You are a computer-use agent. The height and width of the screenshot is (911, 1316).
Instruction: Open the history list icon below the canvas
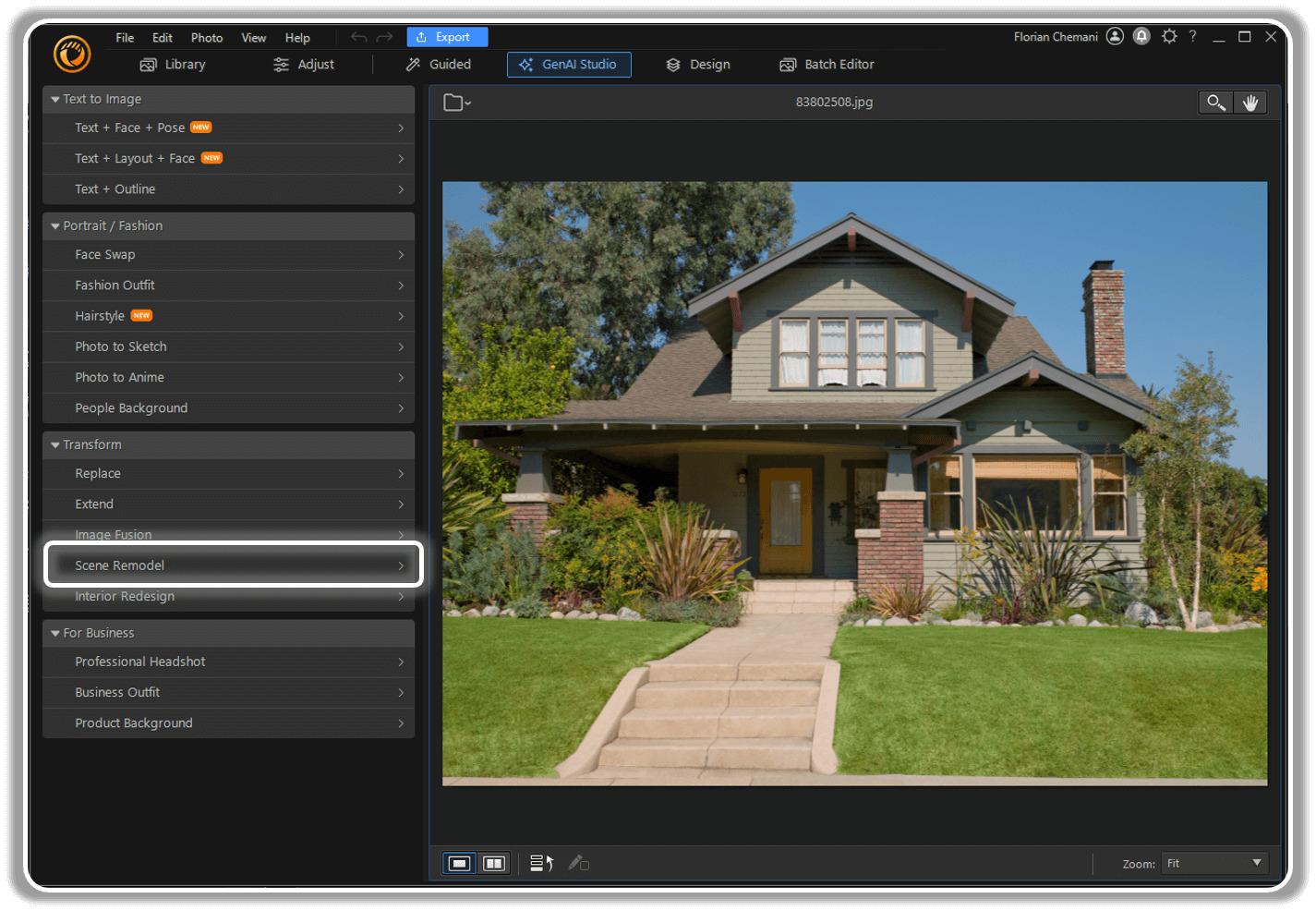pos(540,862)
